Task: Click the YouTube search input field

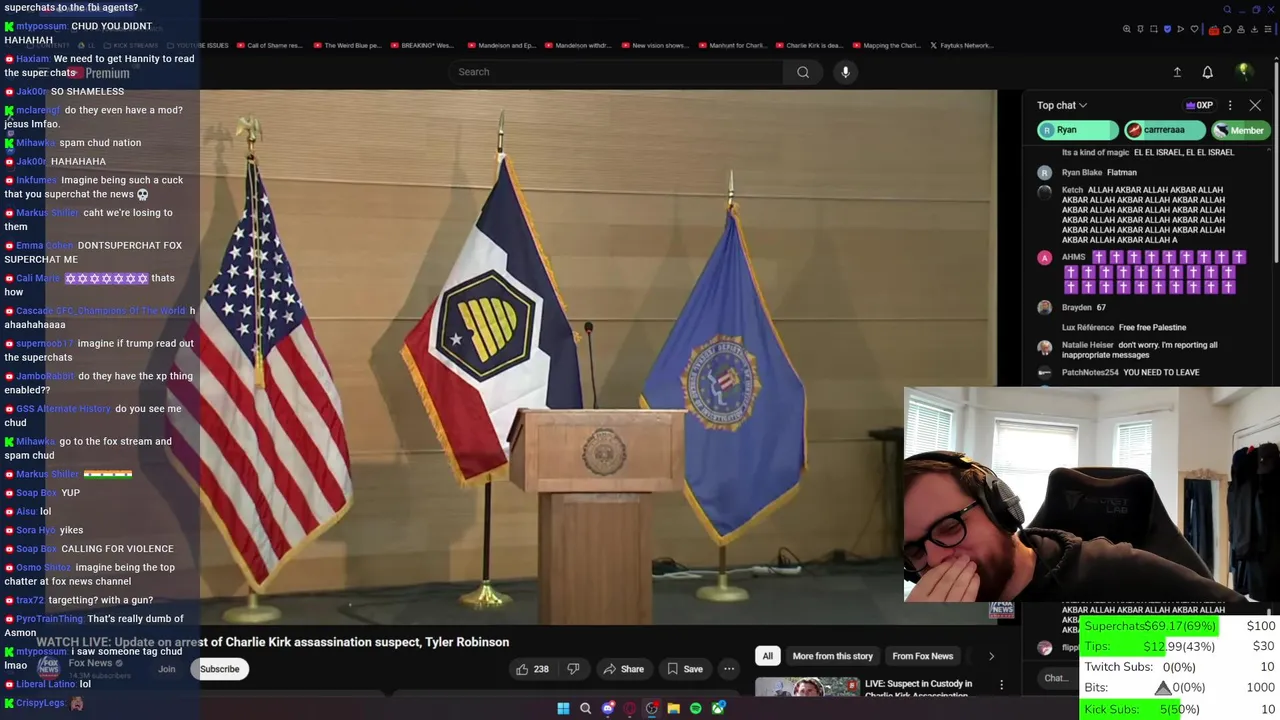Action: (x=616, y=72)
